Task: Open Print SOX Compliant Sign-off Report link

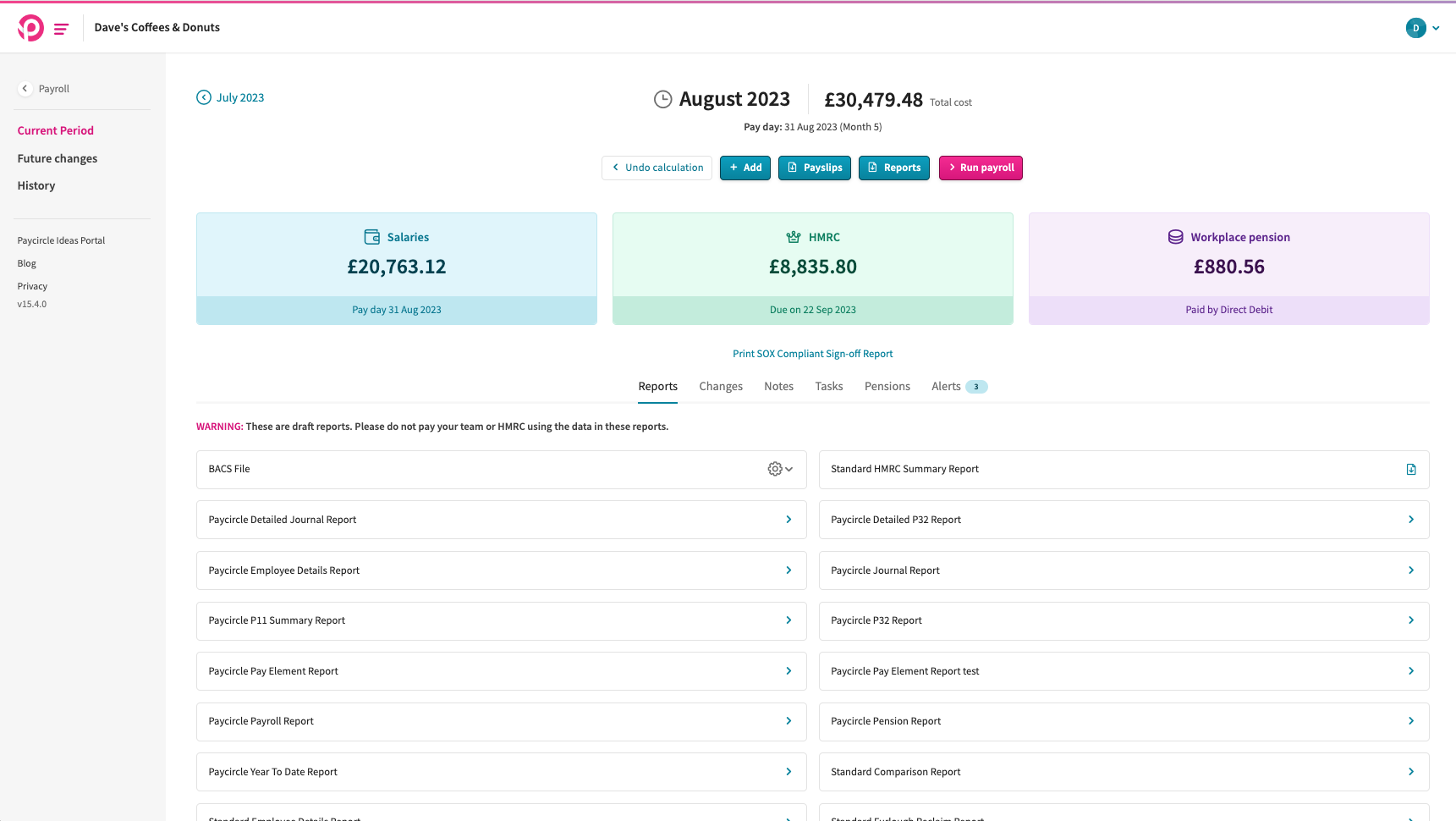Action: click(812, 354)
